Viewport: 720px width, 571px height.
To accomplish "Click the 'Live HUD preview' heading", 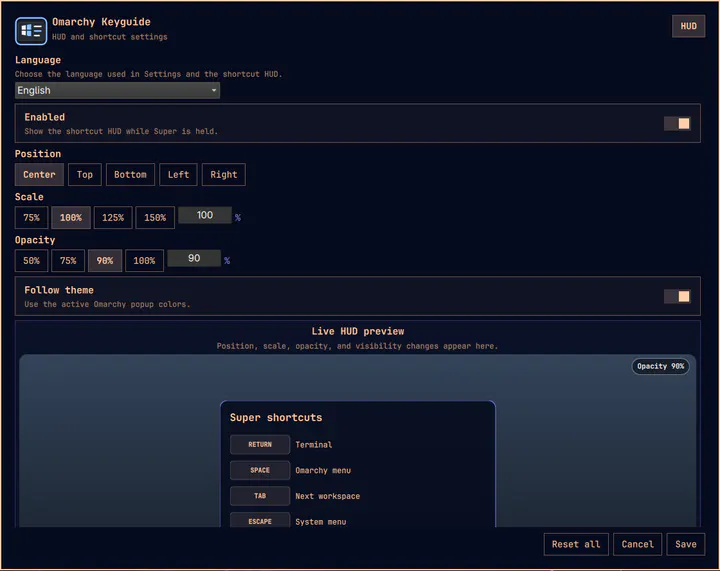I will point(358,331).
